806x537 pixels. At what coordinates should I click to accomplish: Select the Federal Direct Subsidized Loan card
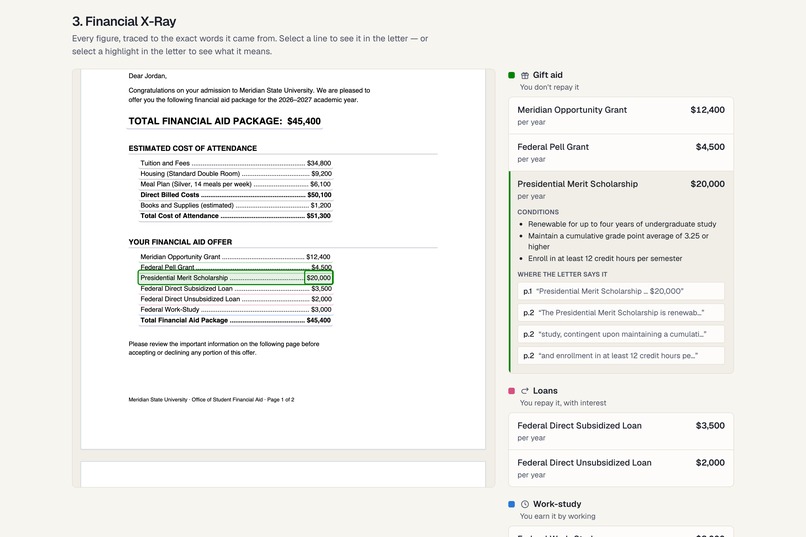pos(621,431)
